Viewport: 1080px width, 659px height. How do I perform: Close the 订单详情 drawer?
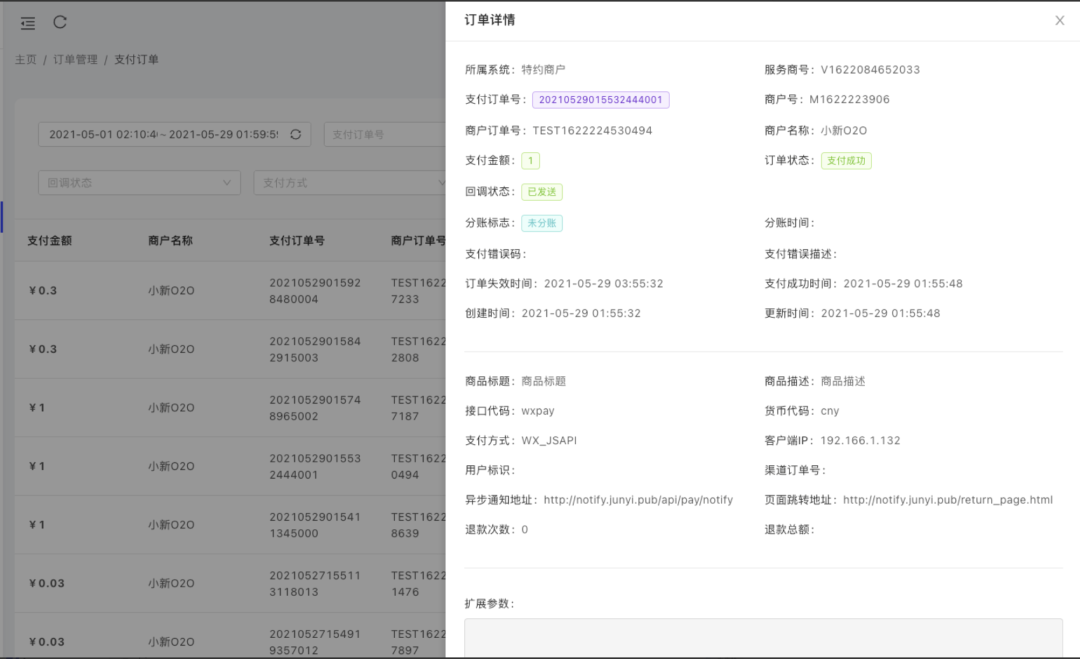(1059, 20)
